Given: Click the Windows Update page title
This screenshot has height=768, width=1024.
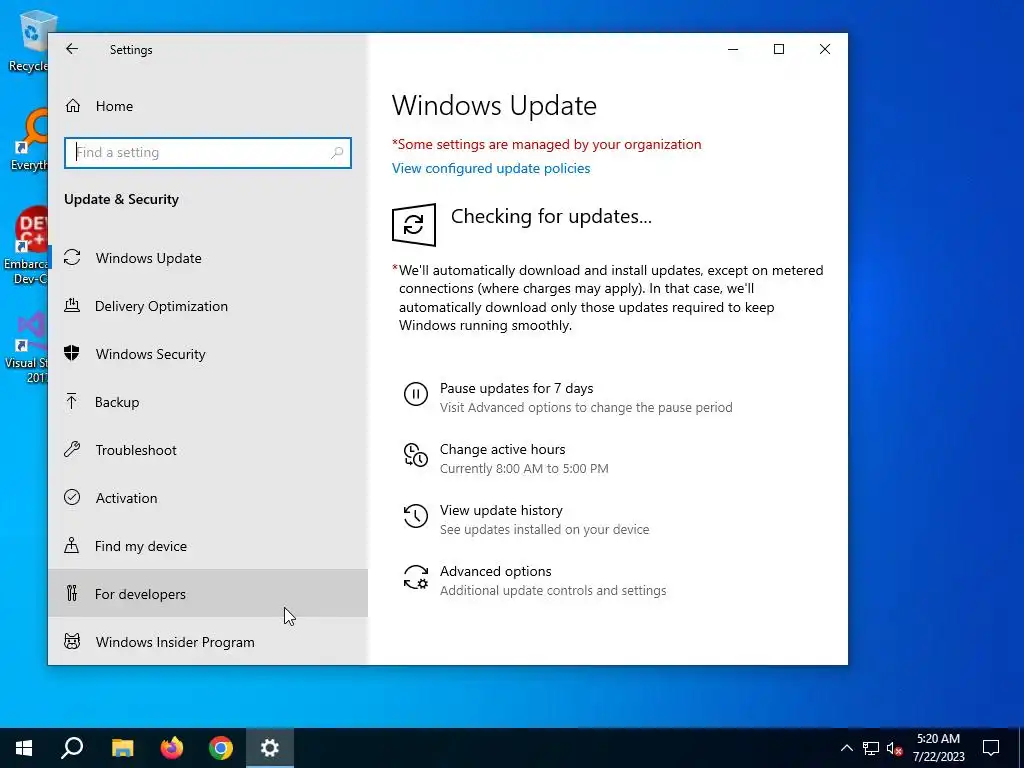Looking at the screenshot, I should click(494, 106).
